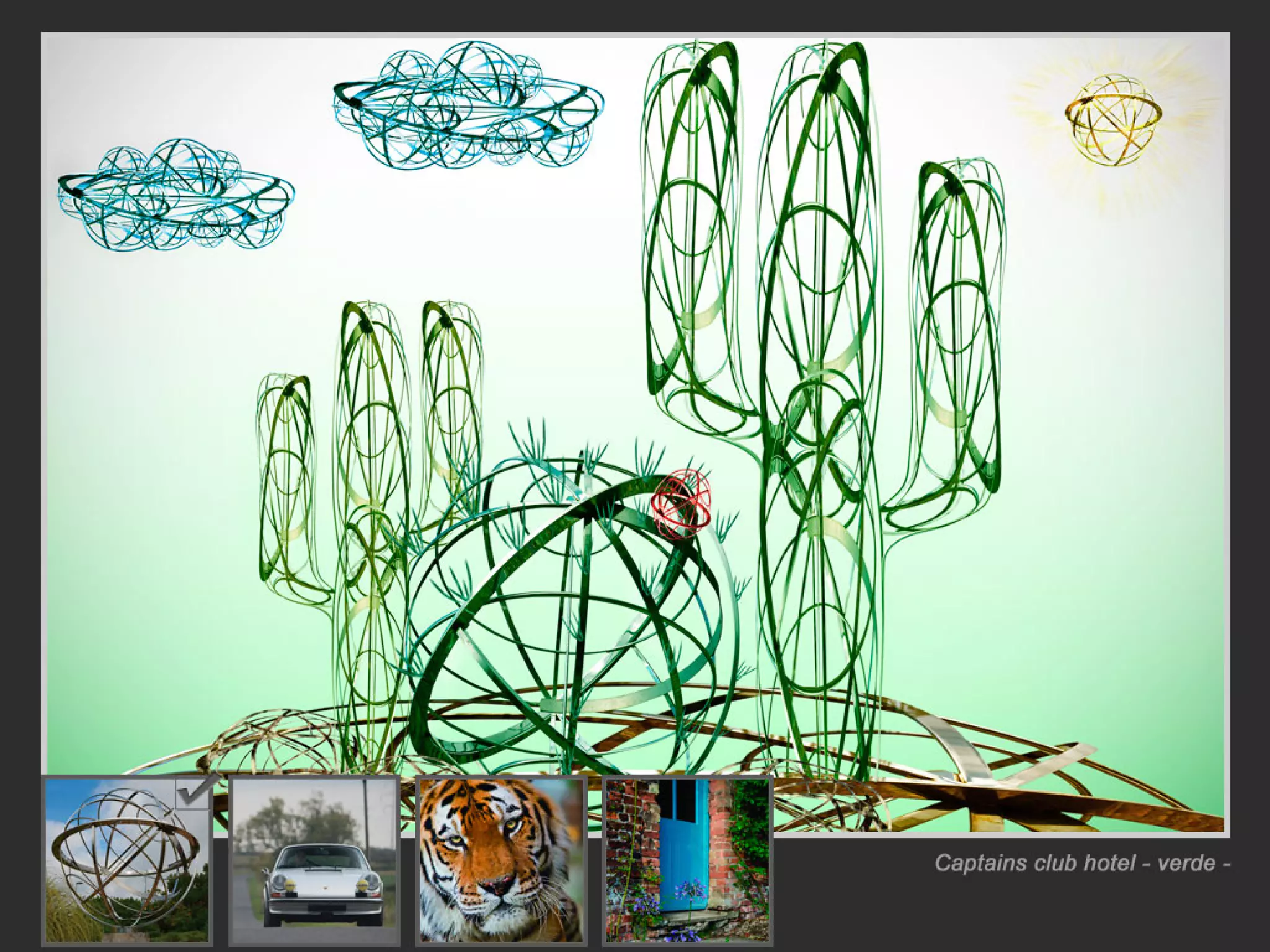Click the dark bar above the image
1270x952 pixels.
(x=635, y=15)
